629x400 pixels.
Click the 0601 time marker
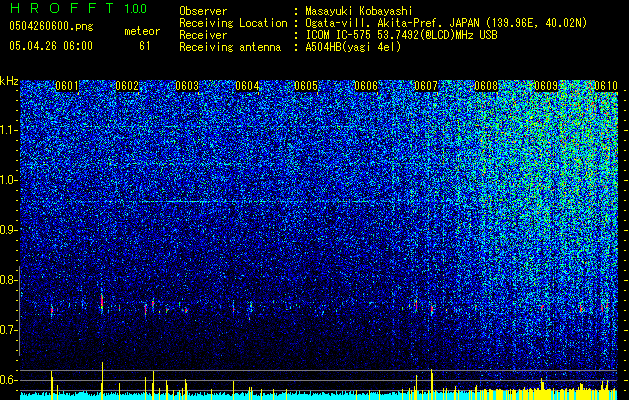coord(67,86)
